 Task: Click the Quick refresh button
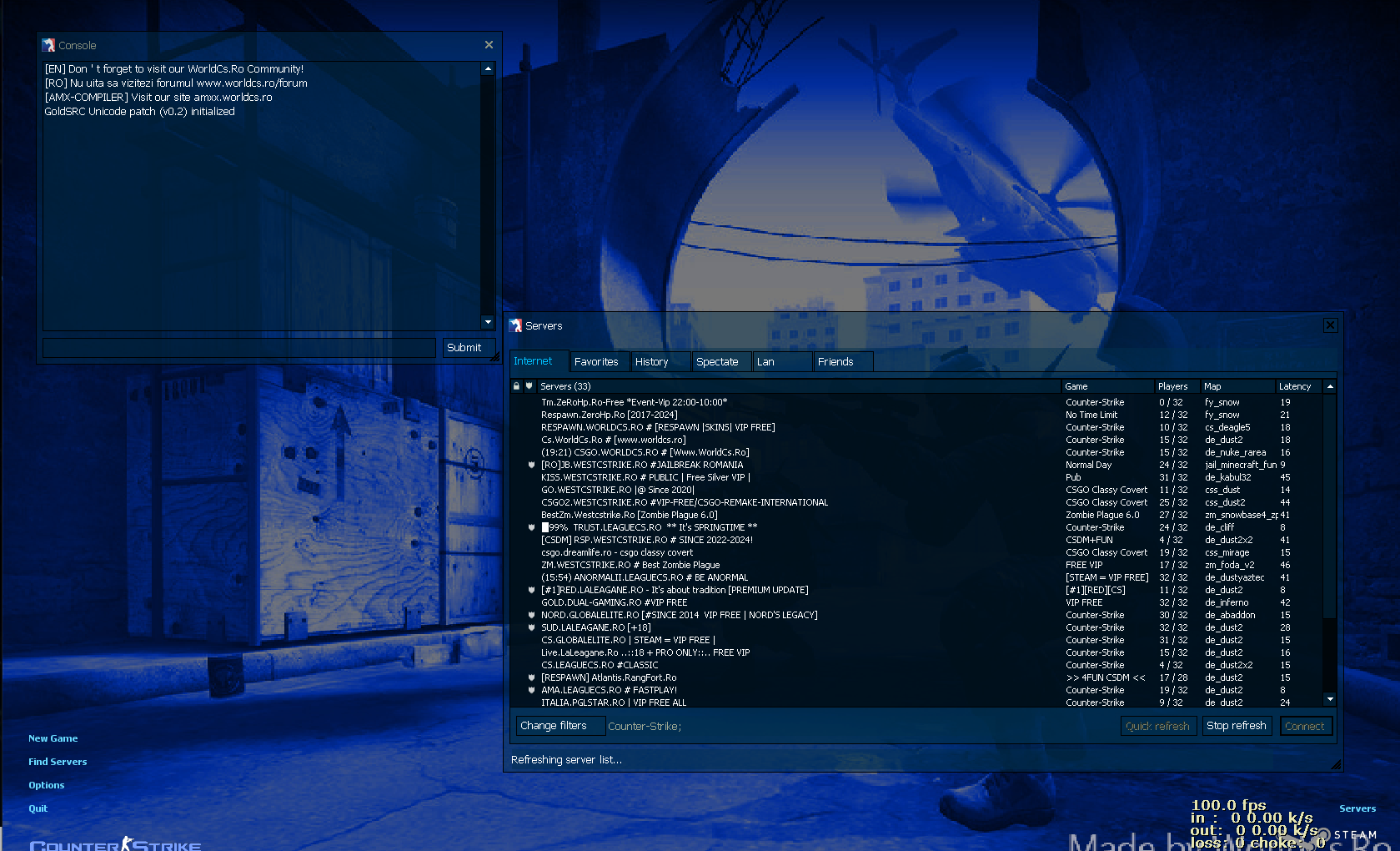1158,726
